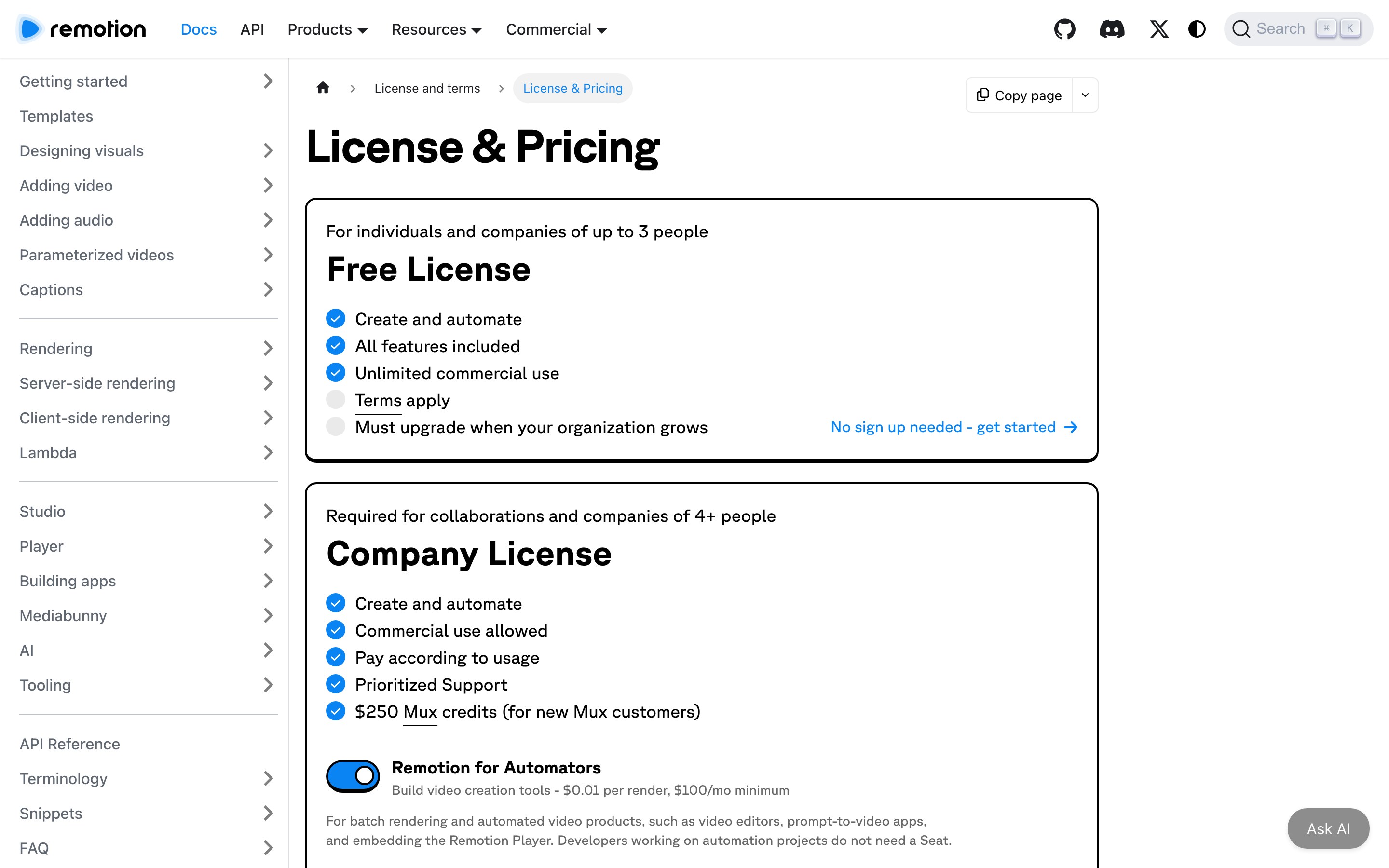Screen dimensions: 1389x868
Task: Click the Copy page button
Action: (1019, 95)
